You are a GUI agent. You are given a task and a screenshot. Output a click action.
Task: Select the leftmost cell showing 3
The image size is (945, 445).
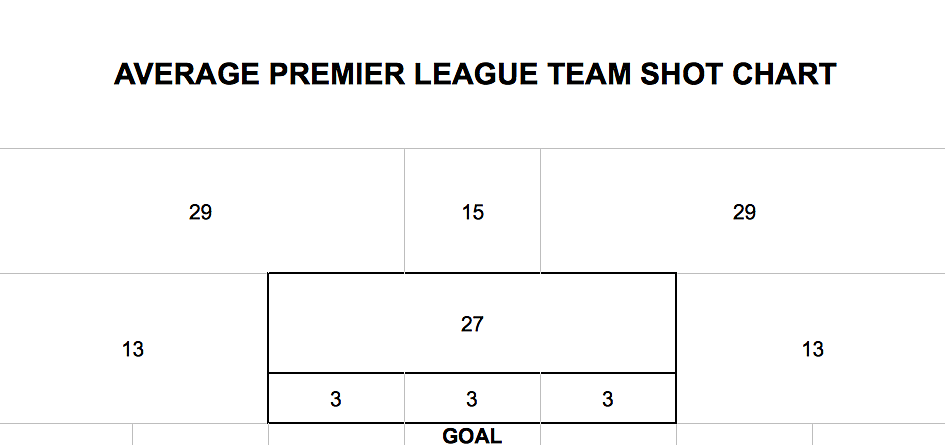click(336, 398)
